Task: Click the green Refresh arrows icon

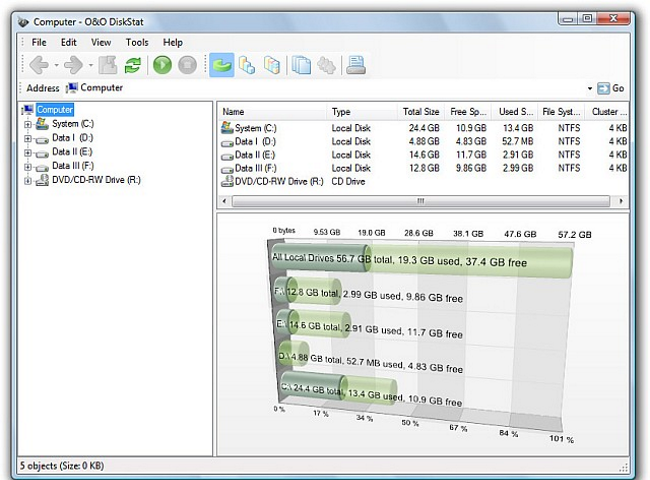Action: coord(133,65)
